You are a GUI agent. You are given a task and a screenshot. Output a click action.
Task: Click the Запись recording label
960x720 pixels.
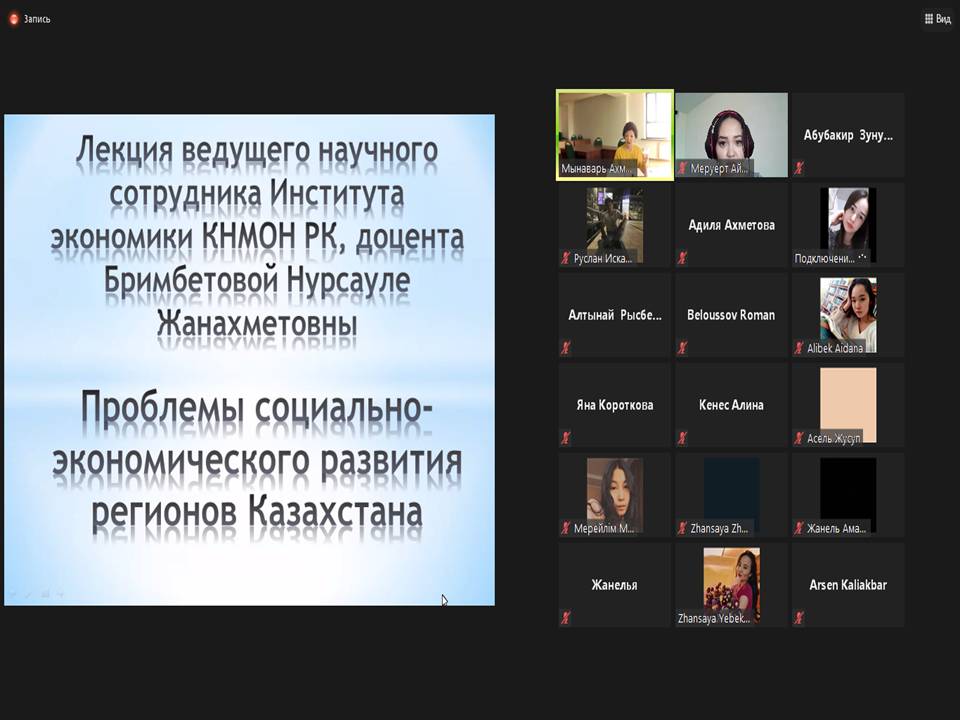pos(37,19)
